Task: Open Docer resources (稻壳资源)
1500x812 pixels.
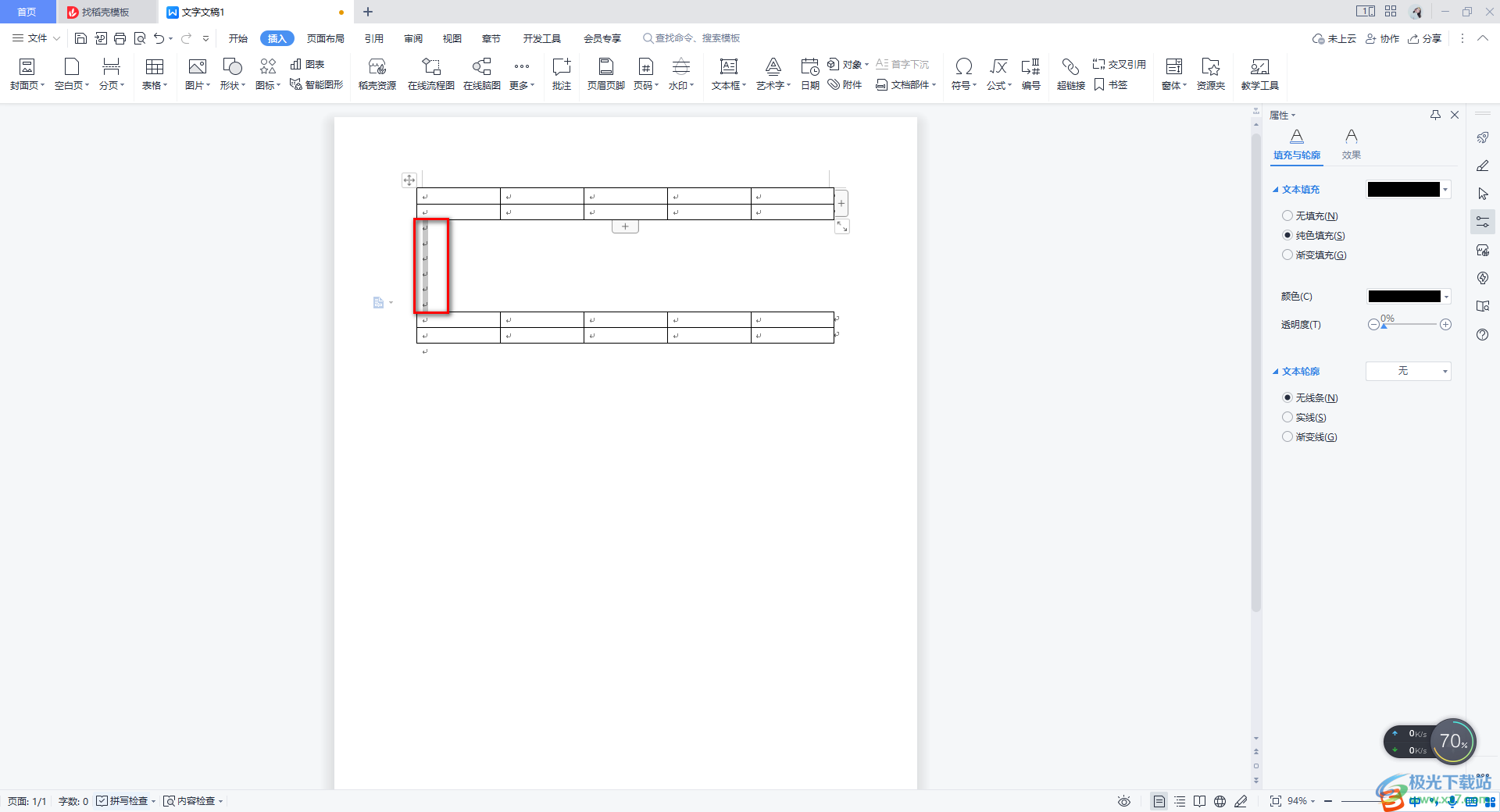Action: (377, 75)
